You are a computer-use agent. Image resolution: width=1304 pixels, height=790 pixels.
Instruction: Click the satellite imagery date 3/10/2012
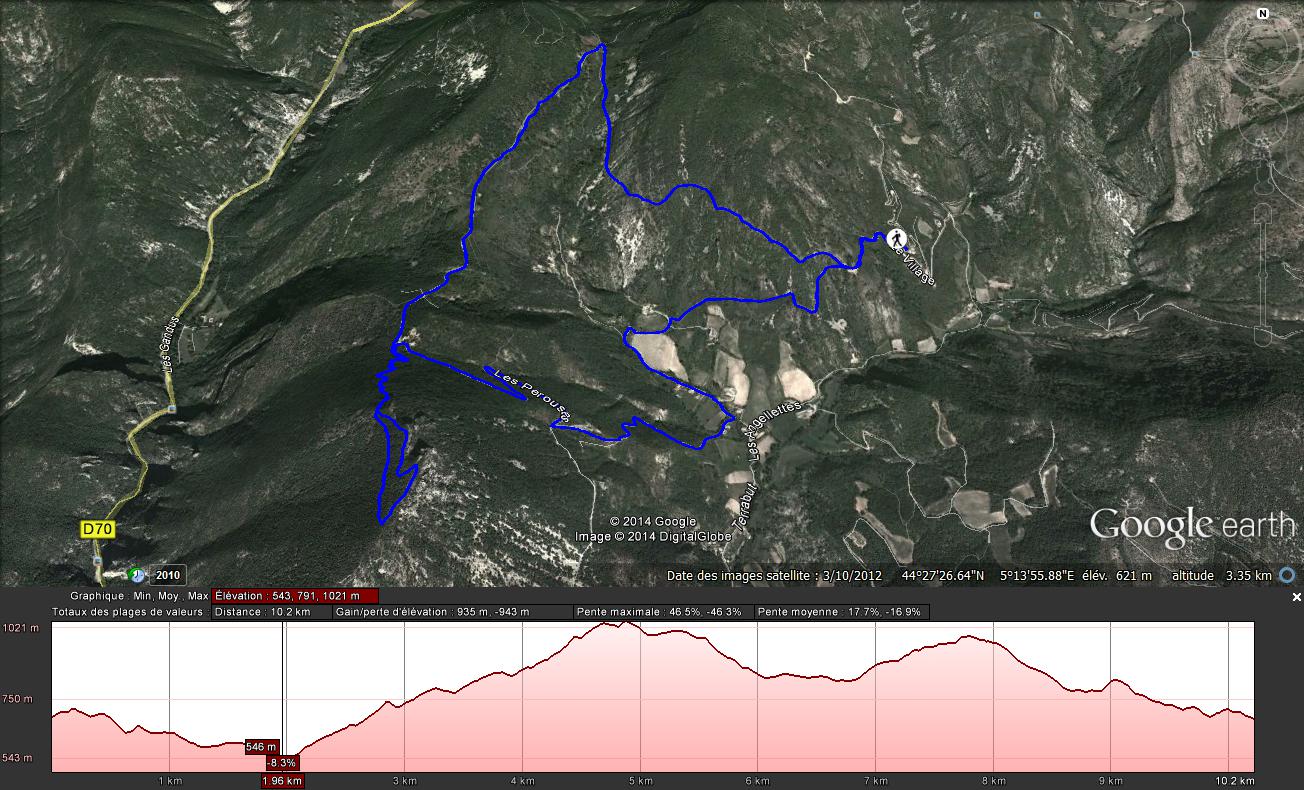(x=852, y=576)
